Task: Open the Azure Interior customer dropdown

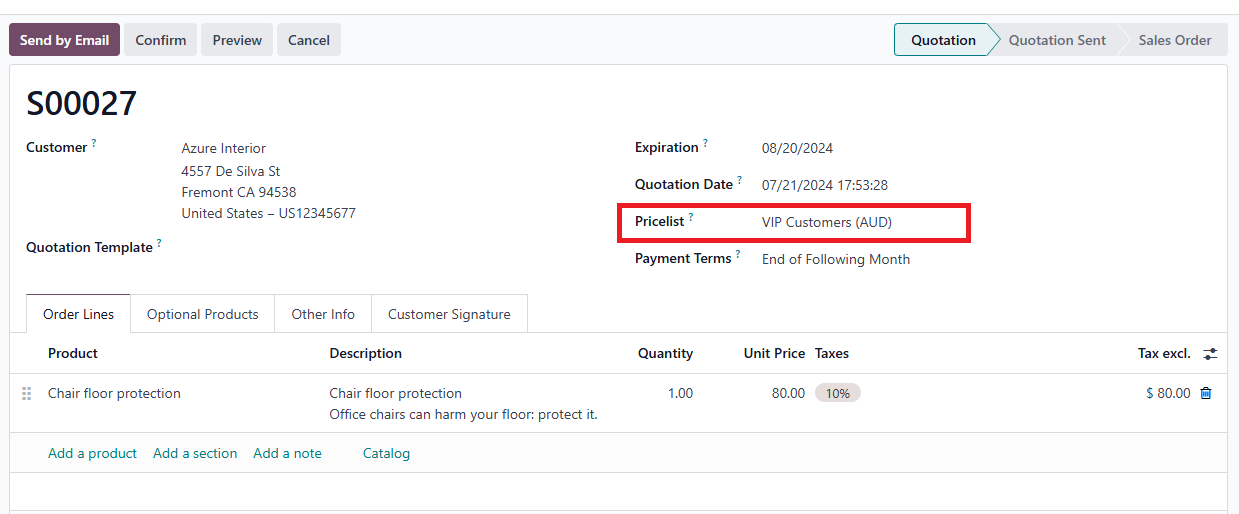Action: [x=223, y=148]
